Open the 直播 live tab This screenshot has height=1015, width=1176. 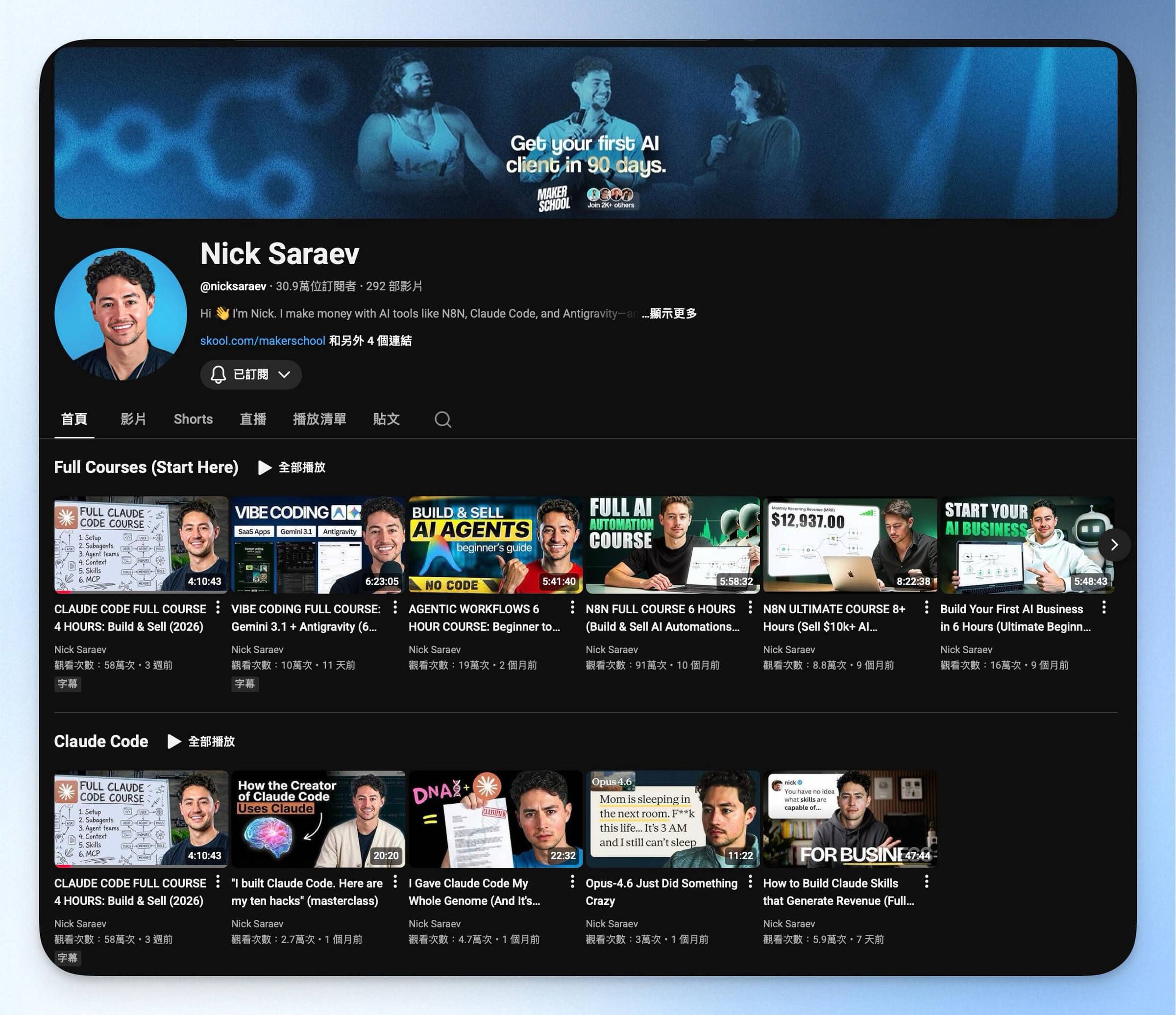point(252,420)
